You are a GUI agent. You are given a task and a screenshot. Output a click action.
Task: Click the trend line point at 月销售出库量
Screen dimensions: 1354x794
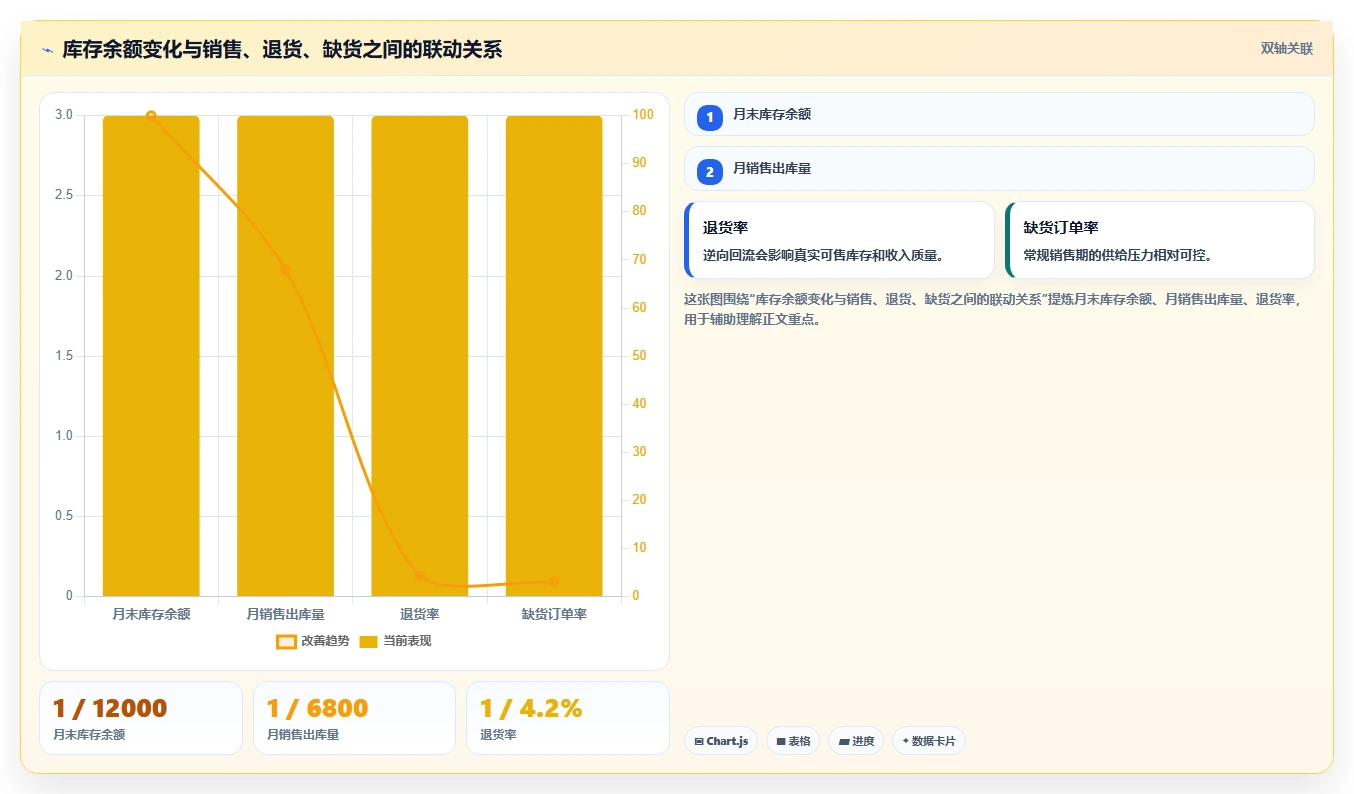point(285,269)
